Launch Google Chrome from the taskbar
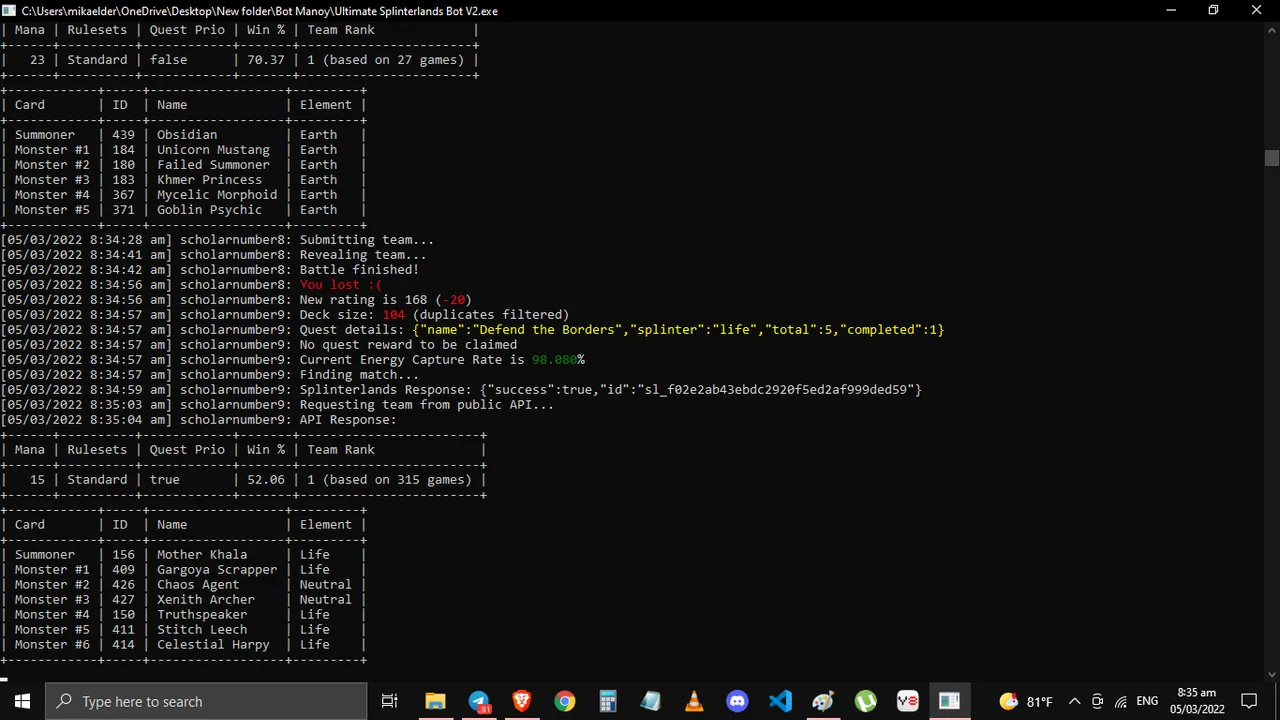 pyautogui.click(x=565, y=701)
